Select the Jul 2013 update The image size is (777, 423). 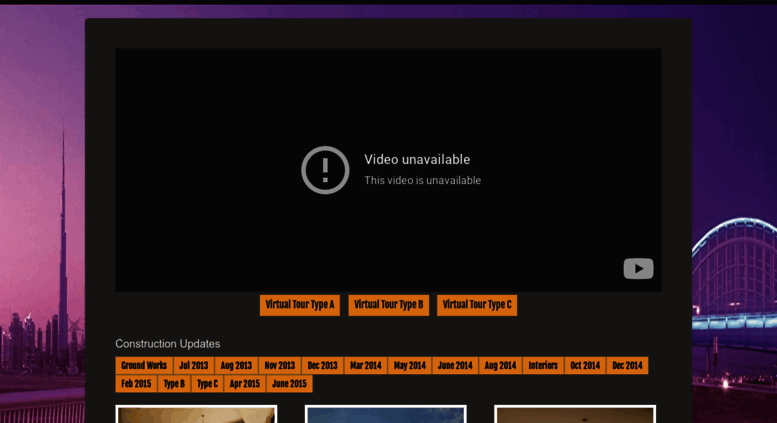(x=194, y=366)
